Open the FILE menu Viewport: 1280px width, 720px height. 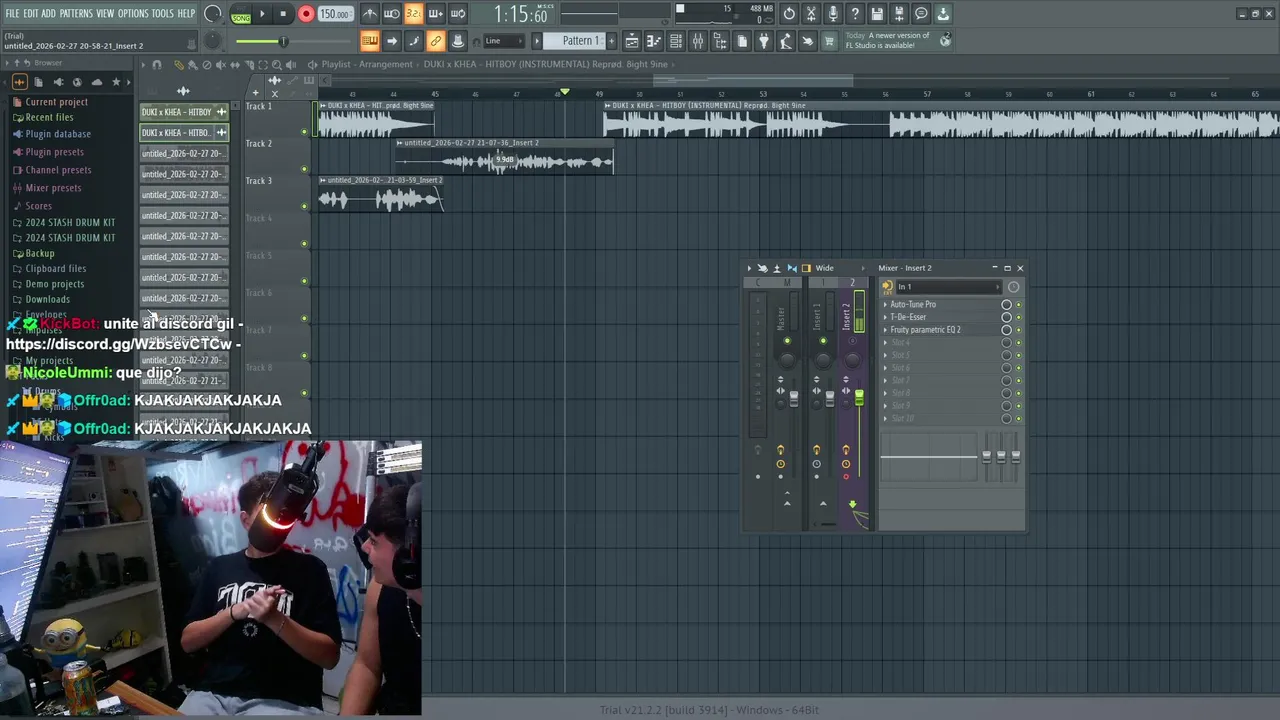12,14
